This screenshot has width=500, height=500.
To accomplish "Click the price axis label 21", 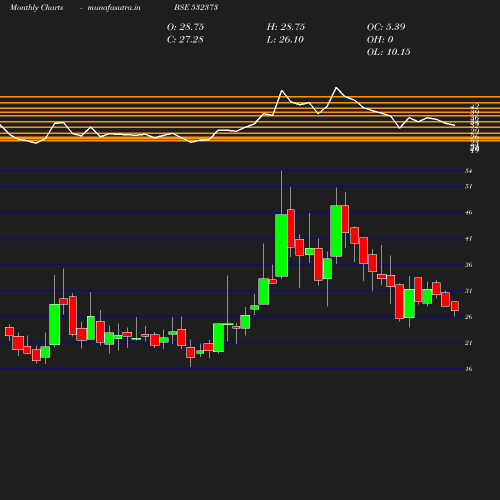I will pyautogui.click(x=469, y=343).
